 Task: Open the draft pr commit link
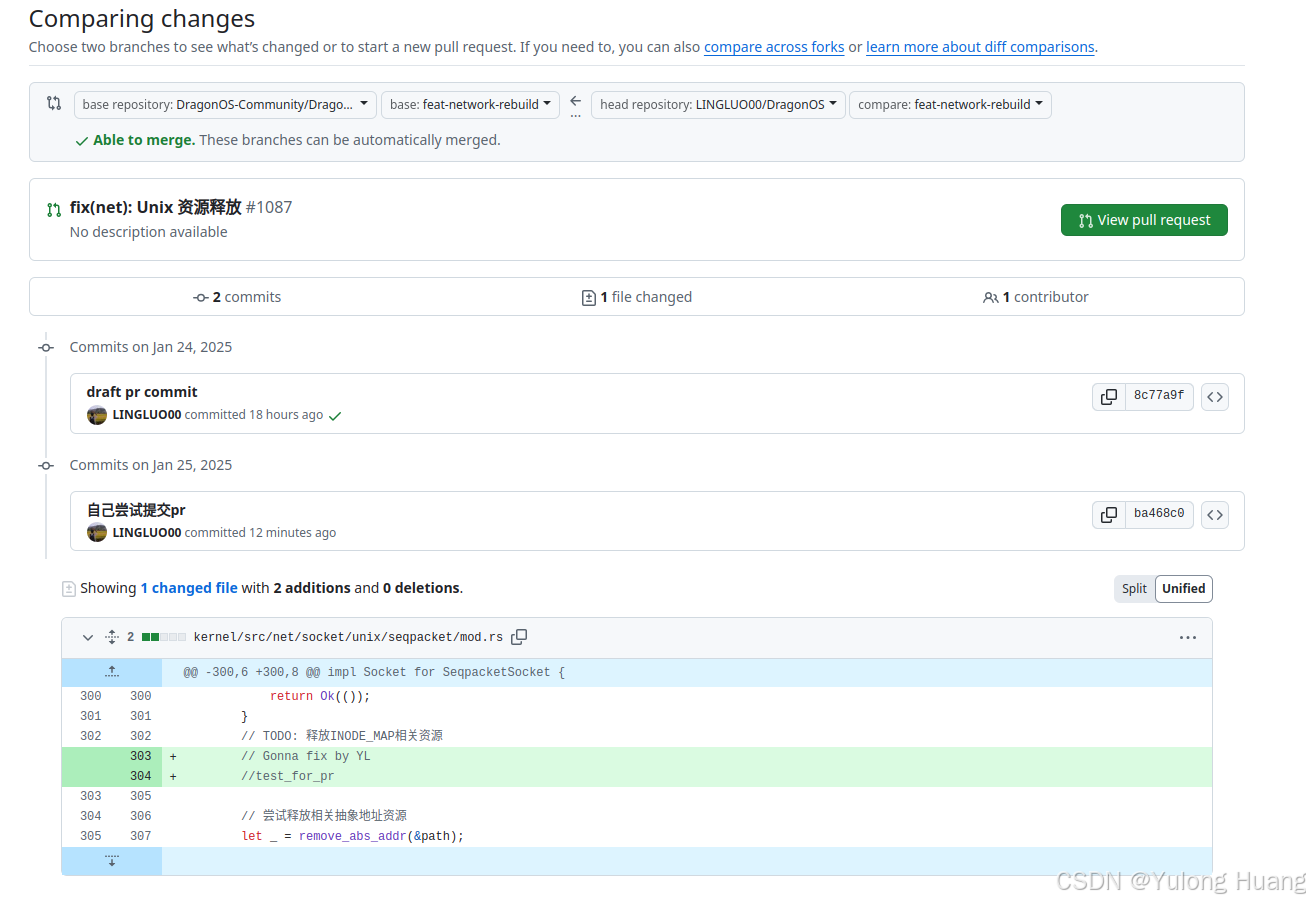142,392
